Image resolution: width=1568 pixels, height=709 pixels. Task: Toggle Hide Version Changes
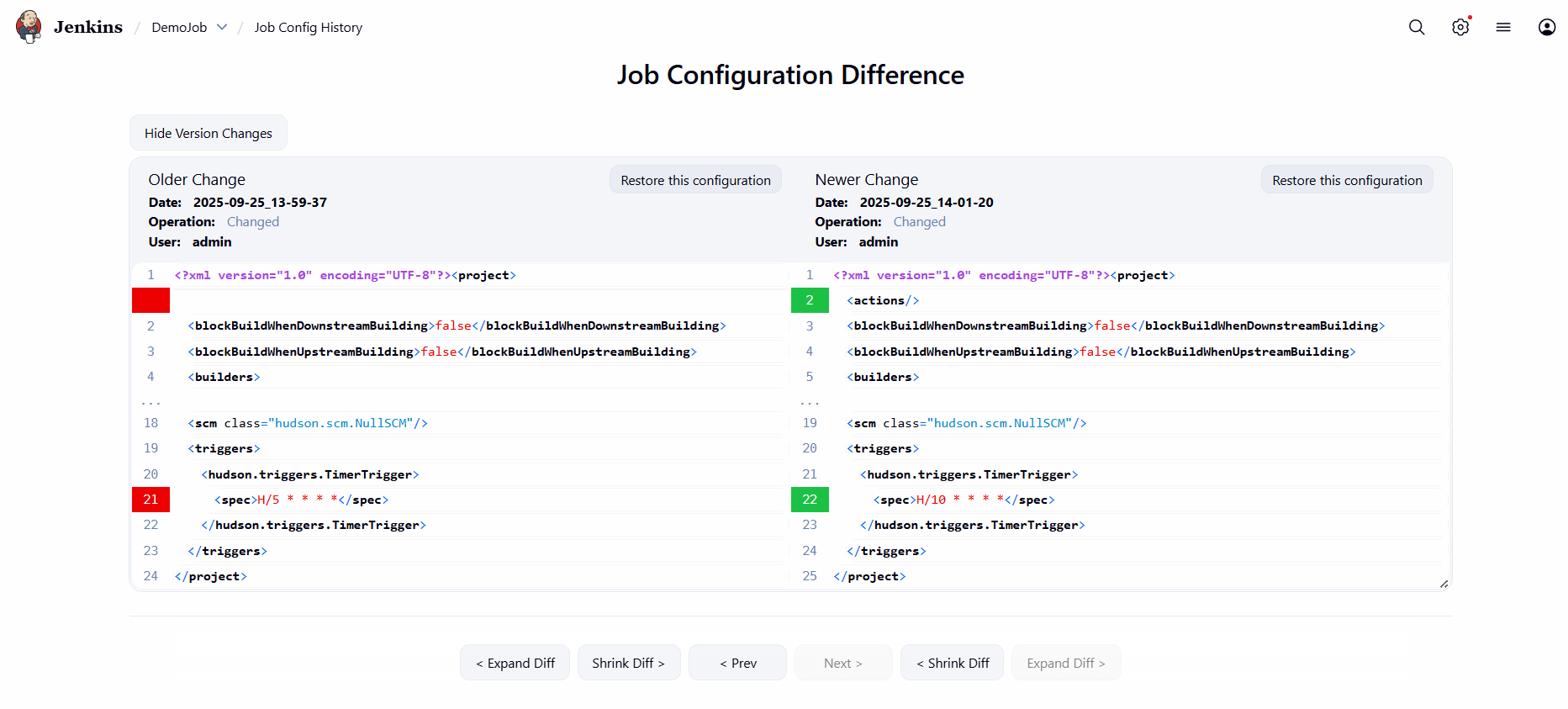coord(209,133)
